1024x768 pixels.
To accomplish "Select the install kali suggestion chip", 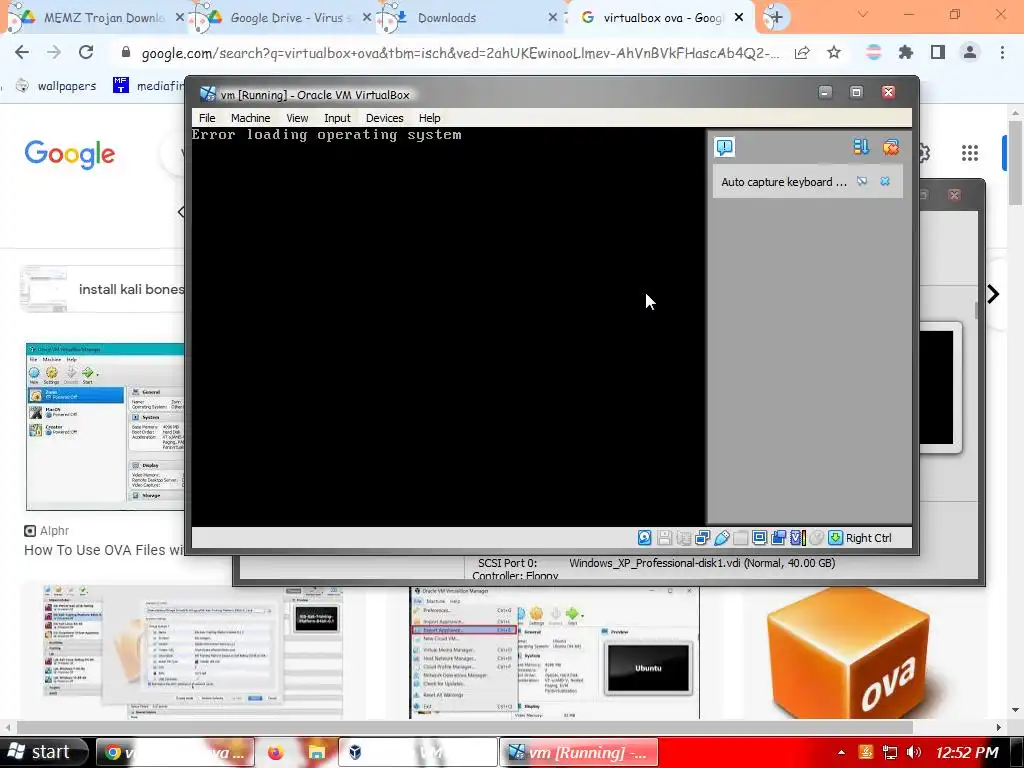I will point(103,289).
